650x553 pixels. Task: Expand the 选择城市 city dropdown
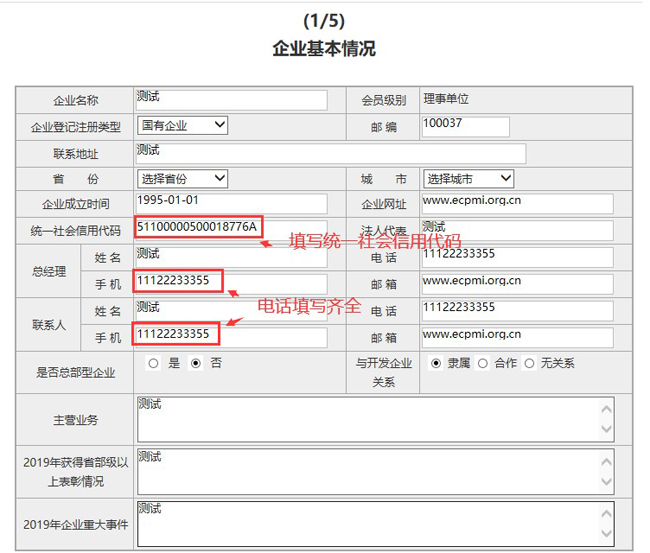[468, 179]
